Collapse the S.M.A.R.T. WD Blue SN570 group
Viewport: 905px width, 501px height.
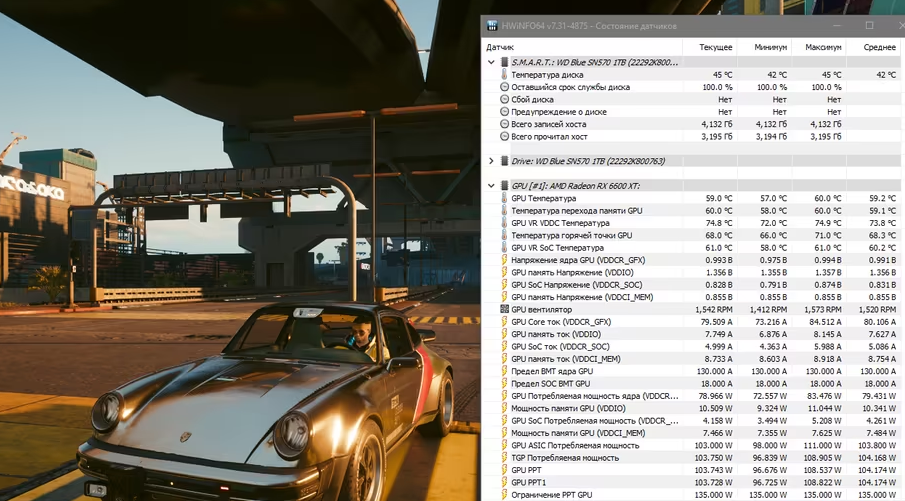pyautogui.click(x=491, y=62)
